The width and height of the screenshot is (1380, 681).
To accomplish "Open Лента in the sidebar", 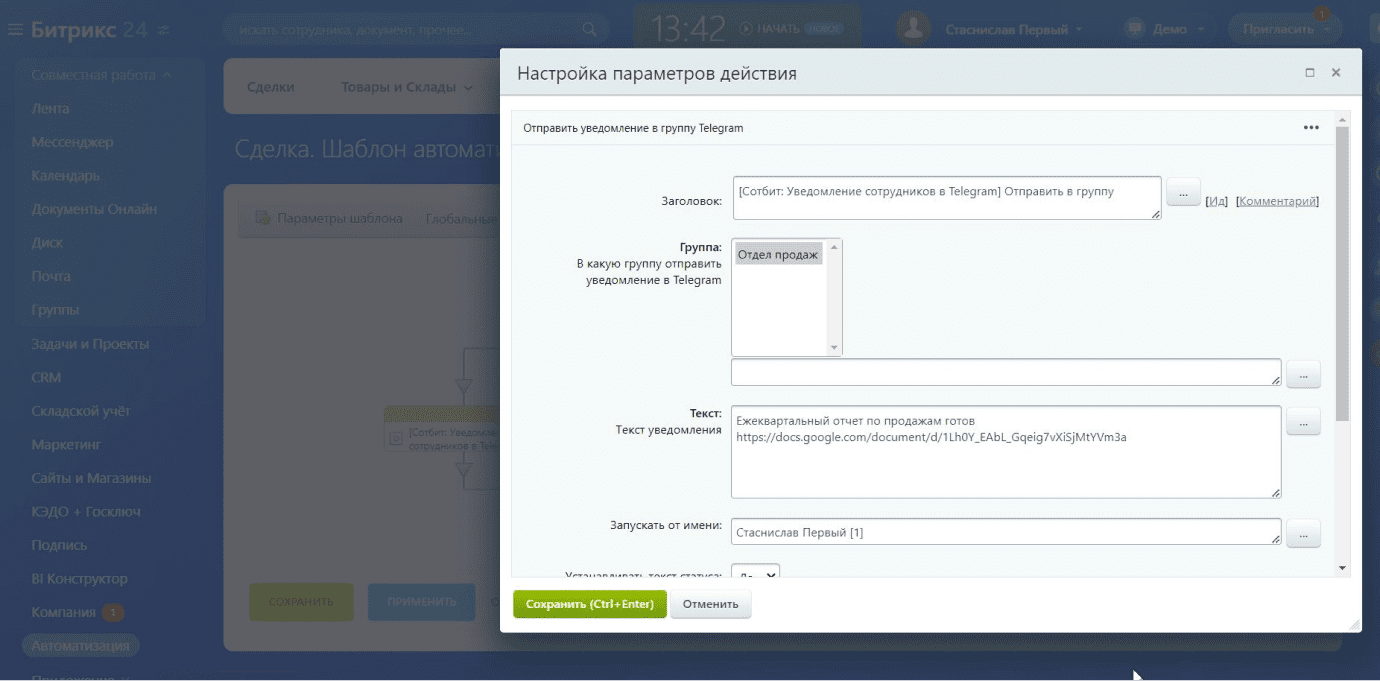I will point(50,108).
